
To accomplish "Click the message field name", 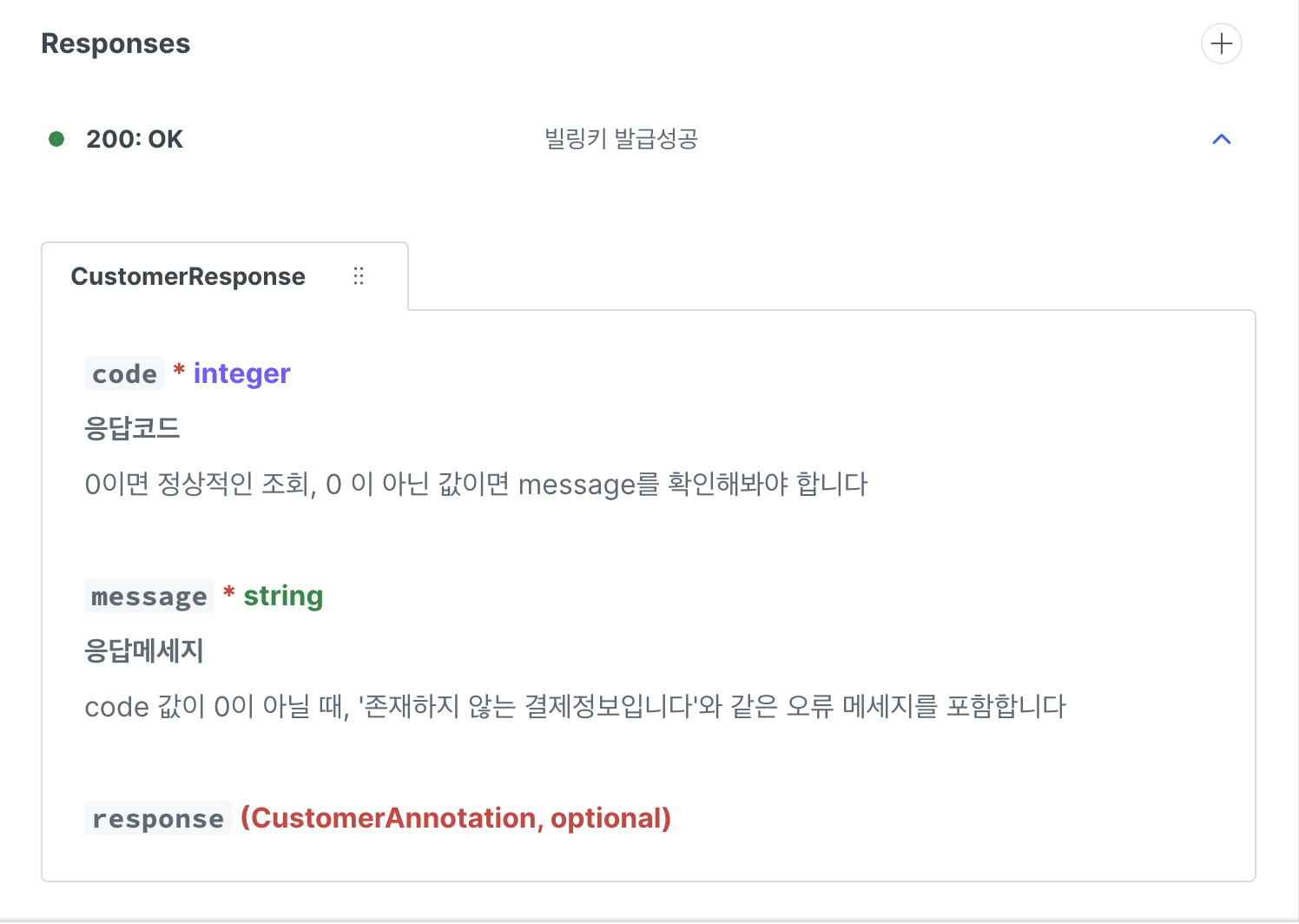I will pos(149,596).
